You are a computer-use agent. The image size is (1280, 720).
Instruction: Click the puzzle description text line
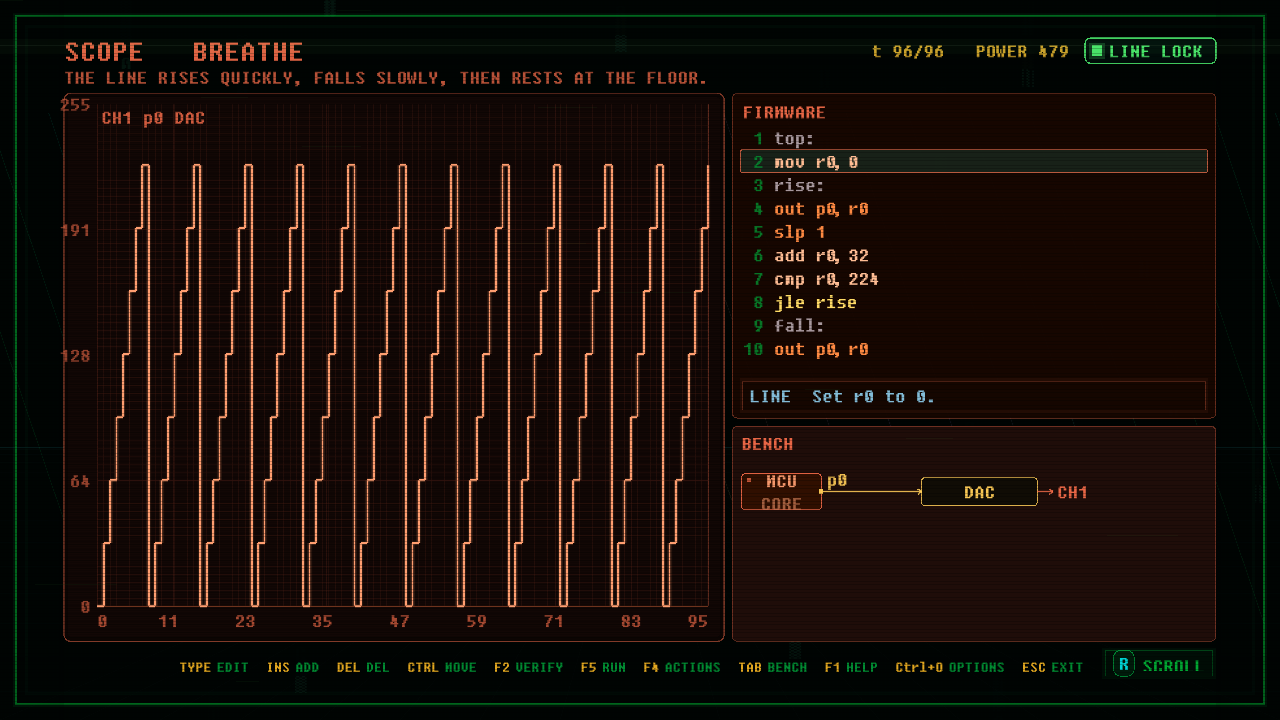coord(386,78)
